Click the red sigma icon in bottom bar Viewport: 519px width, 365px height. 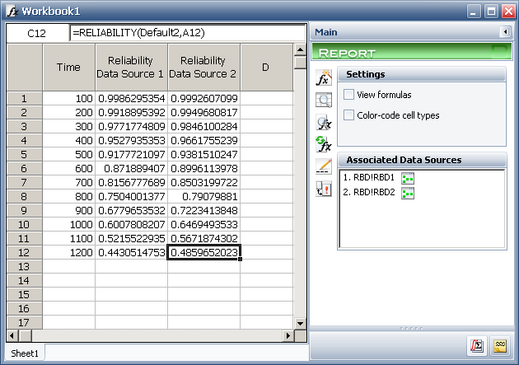pyautogui.click(x=477, y=346)
